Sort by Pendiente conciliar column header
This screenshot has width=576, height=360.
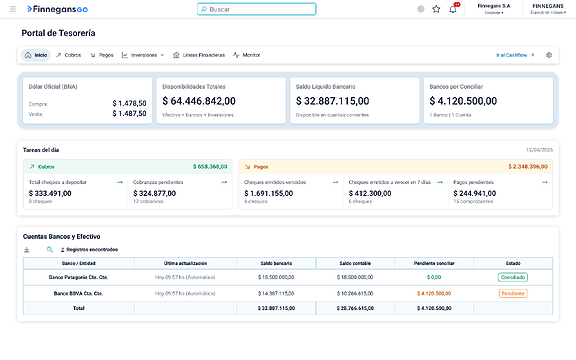coord(434,263)
